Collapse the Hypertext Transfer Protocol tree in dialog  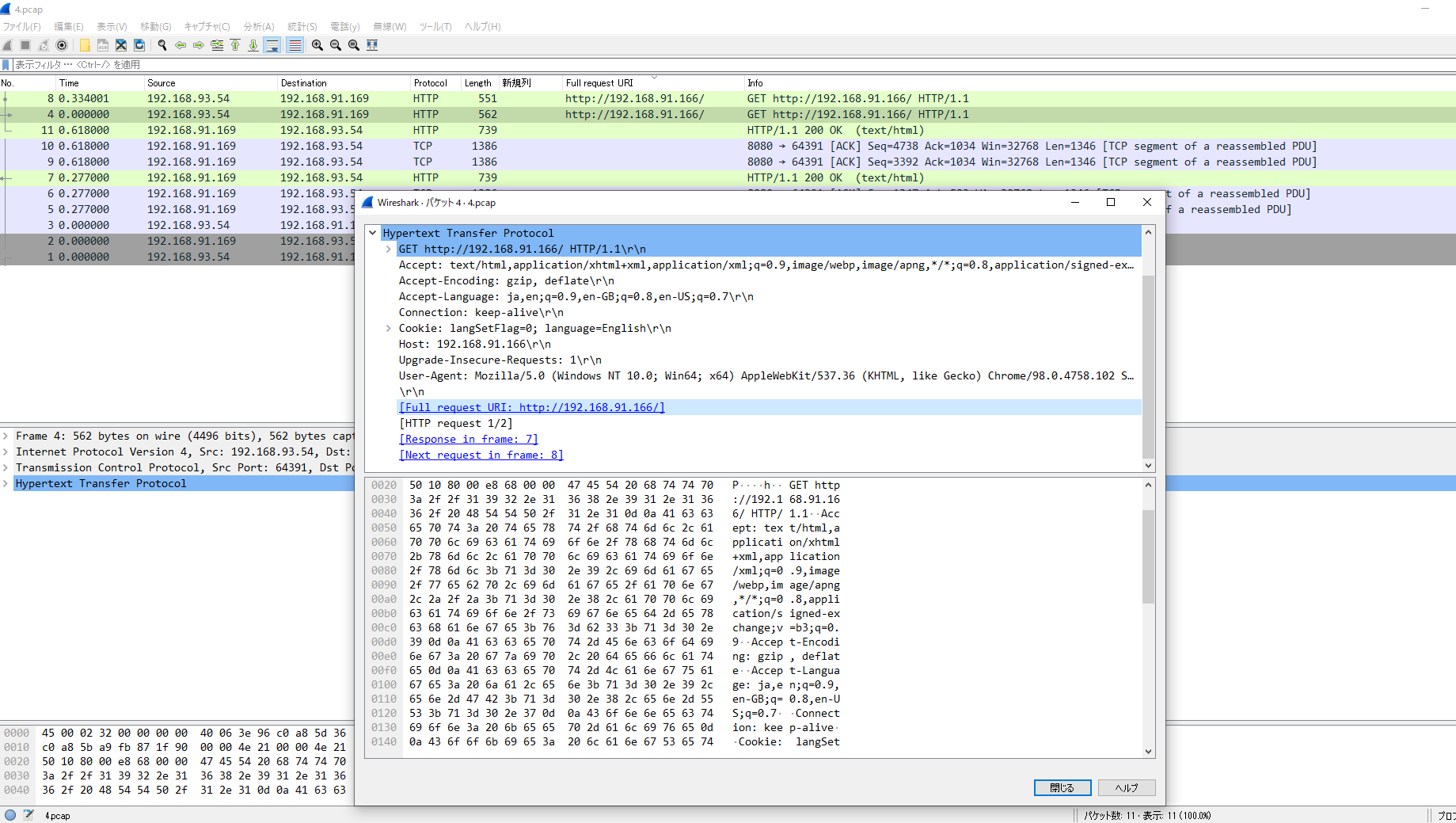pos(373,233)
